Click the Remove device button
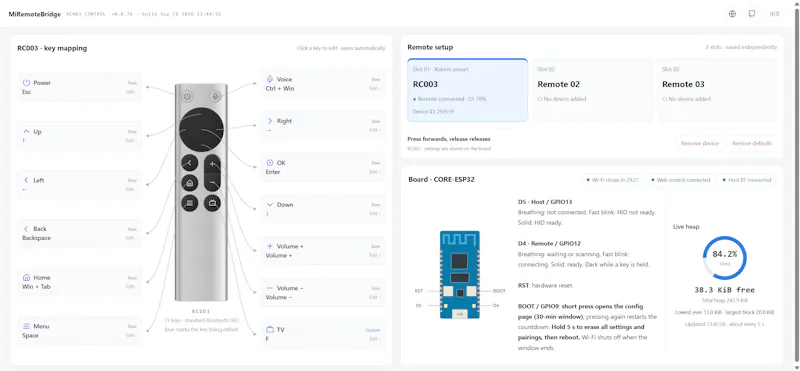Screen dimensions: 800x371 pyautogui.click(x=699, y=143)
